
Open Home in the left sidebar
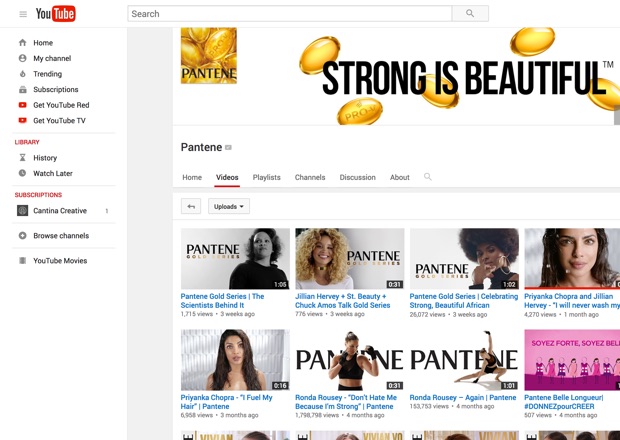[x=43, y=43]
